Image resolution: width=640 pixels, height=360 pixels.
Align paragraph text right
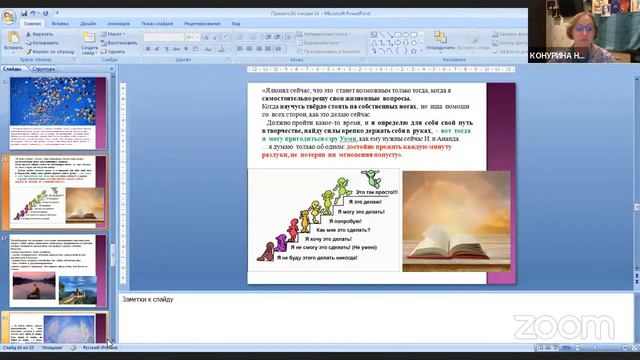pos(259,49)
